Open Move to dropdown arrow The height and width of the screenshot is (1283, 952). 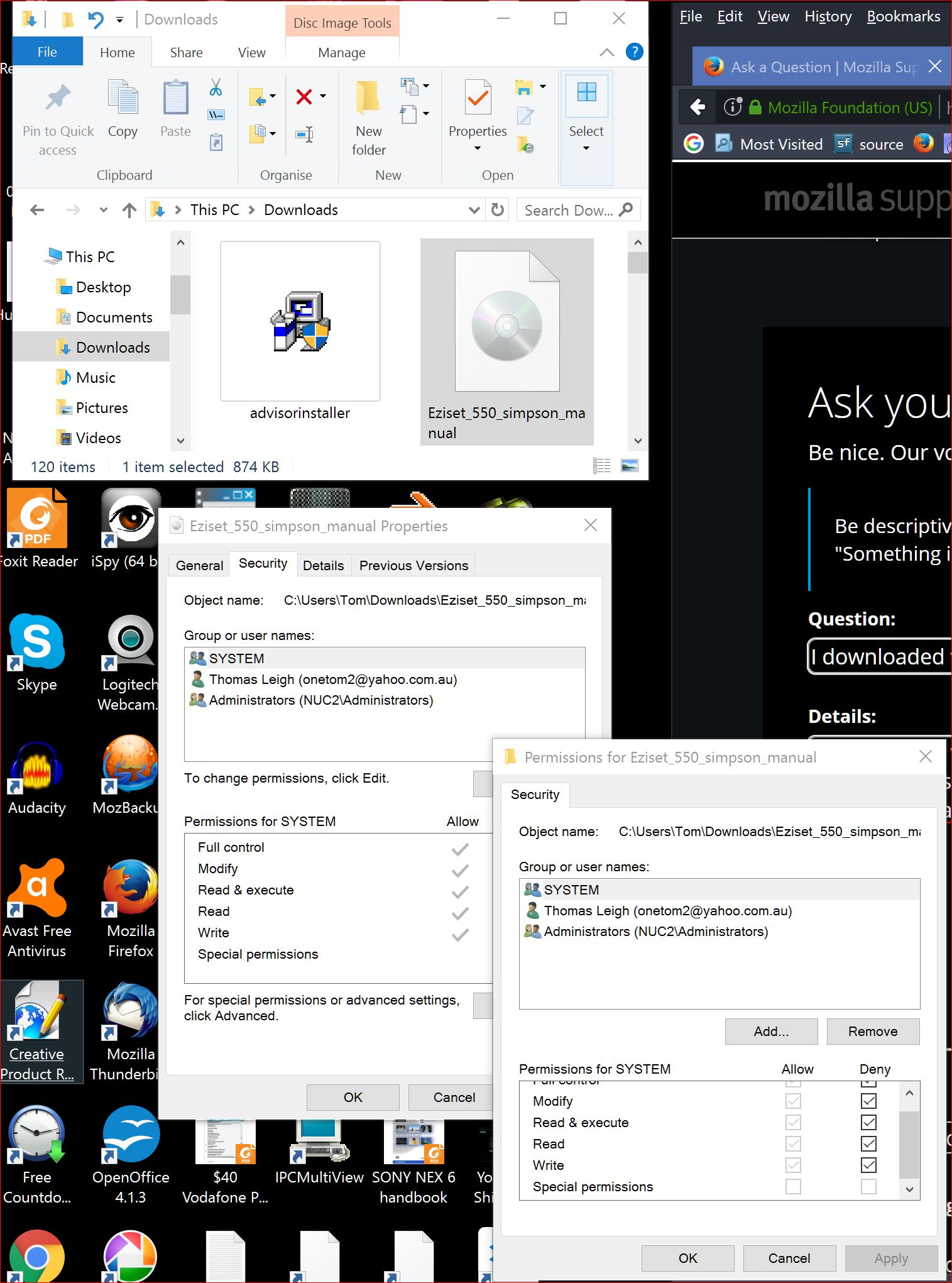click(273, 96)
